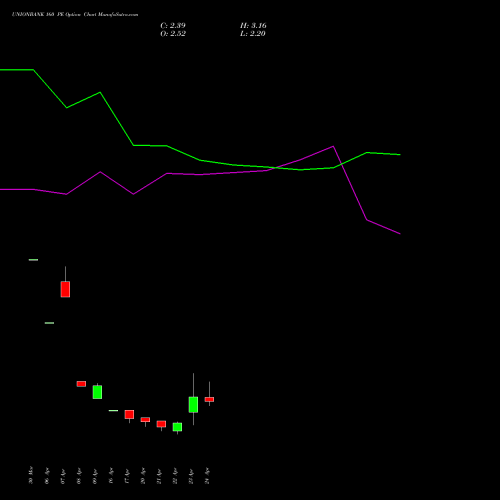Click the 17 Apr date axis label
500x500 pixels.
click(x=127, y=476)
